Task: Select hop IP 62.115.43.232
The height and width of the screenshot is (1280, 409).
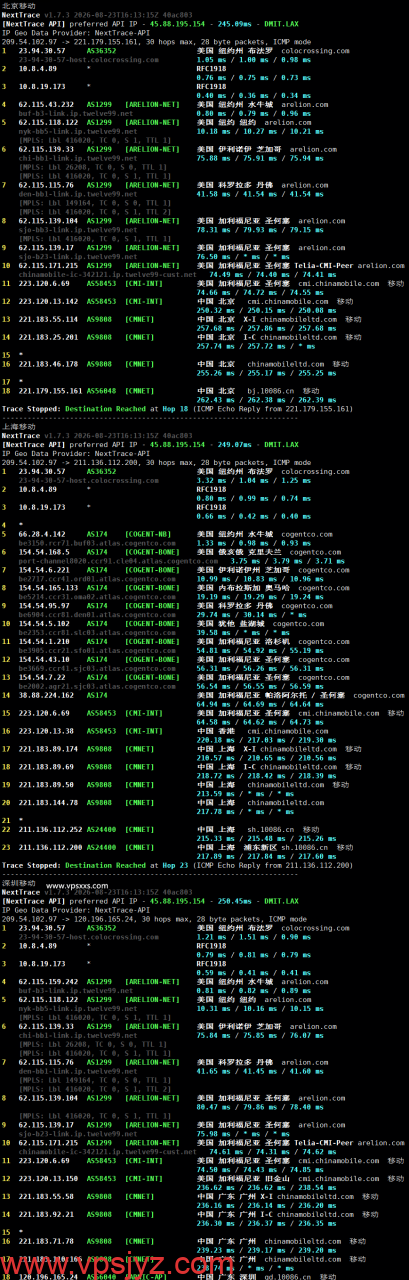Action: [45, 103]
